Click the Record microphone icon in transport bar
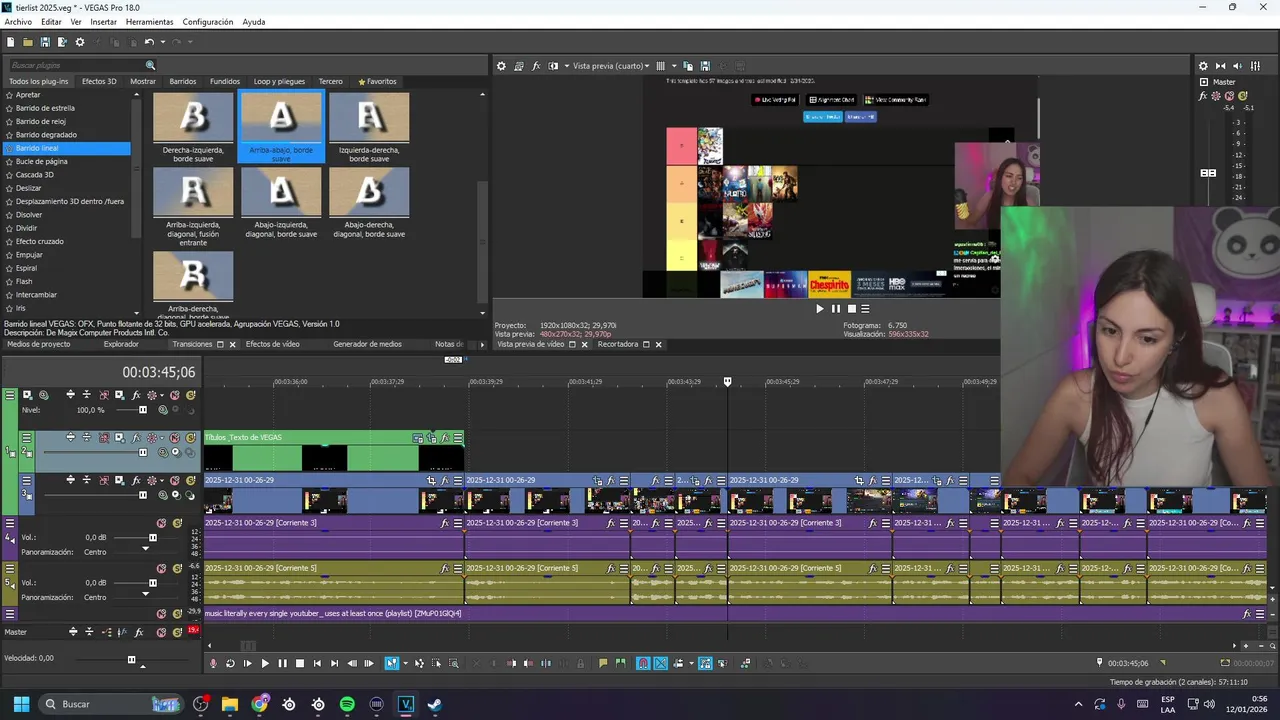This screenshot has width=1280, height=720. click(x=213, y=663)
